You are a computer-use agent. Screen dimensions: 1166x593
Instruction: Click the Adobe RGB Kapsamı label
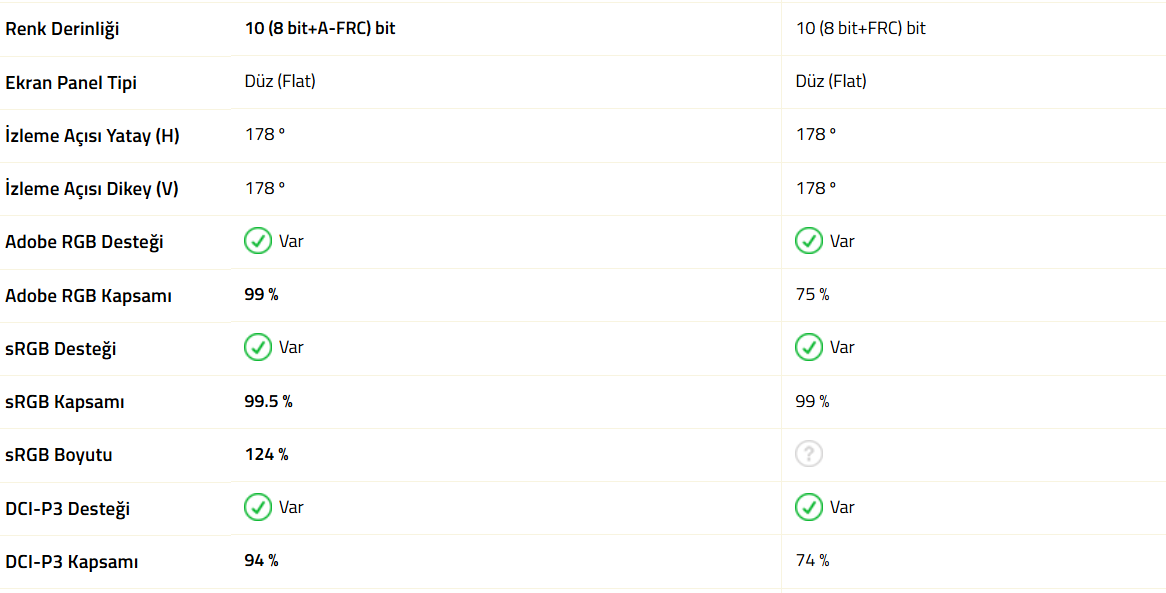[88, 296]
